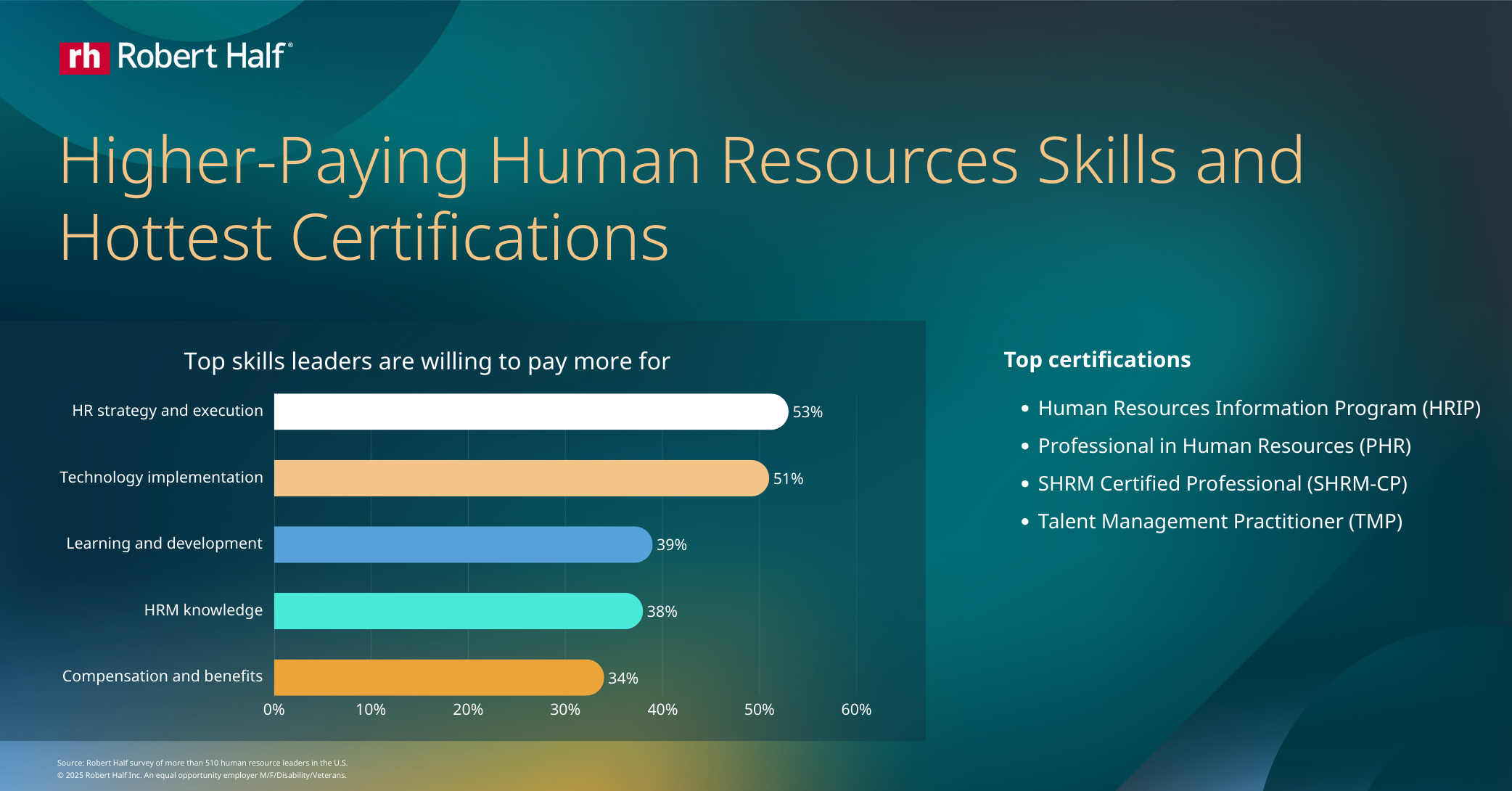This screenshot has height=791, width=1512.
Task: Select the HRIP certification bullet point
Action: click(1260, 408)
